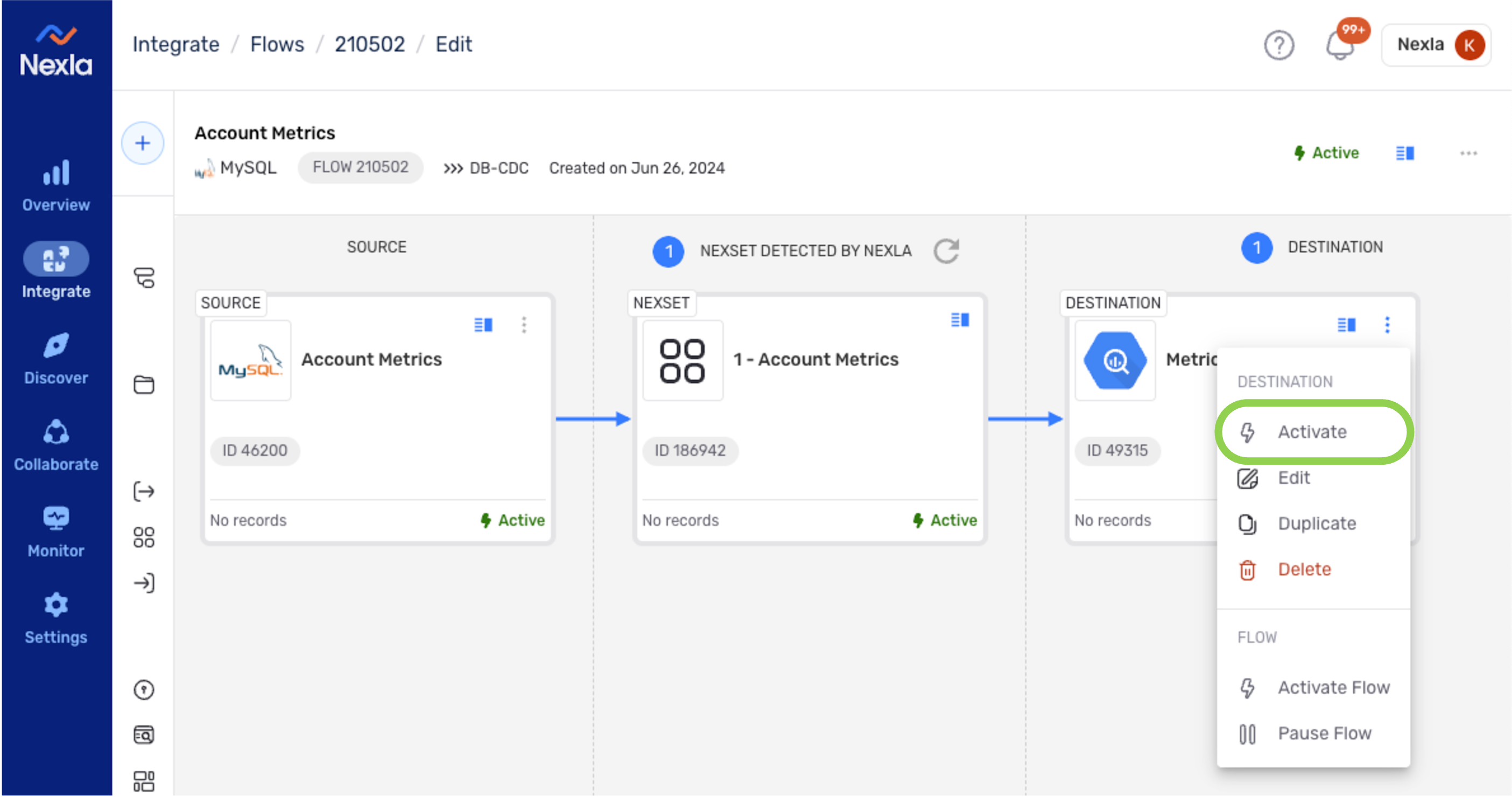The height and width of the screenshot is (797, 1512).
Task: Go to the Discover section
Action: click(56, 359)
